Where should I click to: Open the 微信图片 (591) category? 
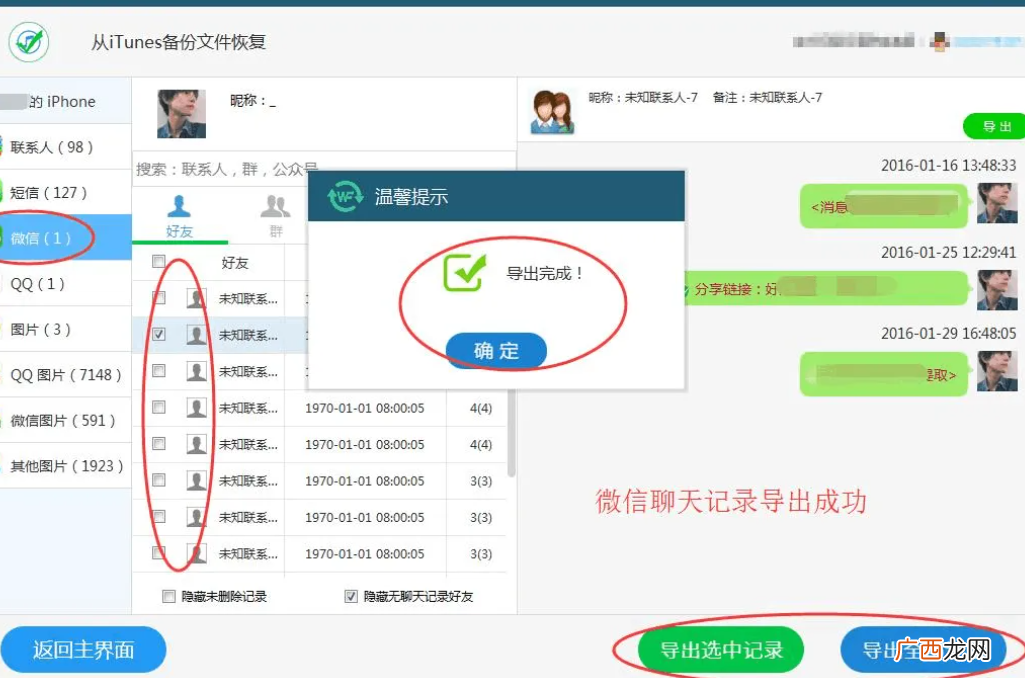tap(65, 420)
